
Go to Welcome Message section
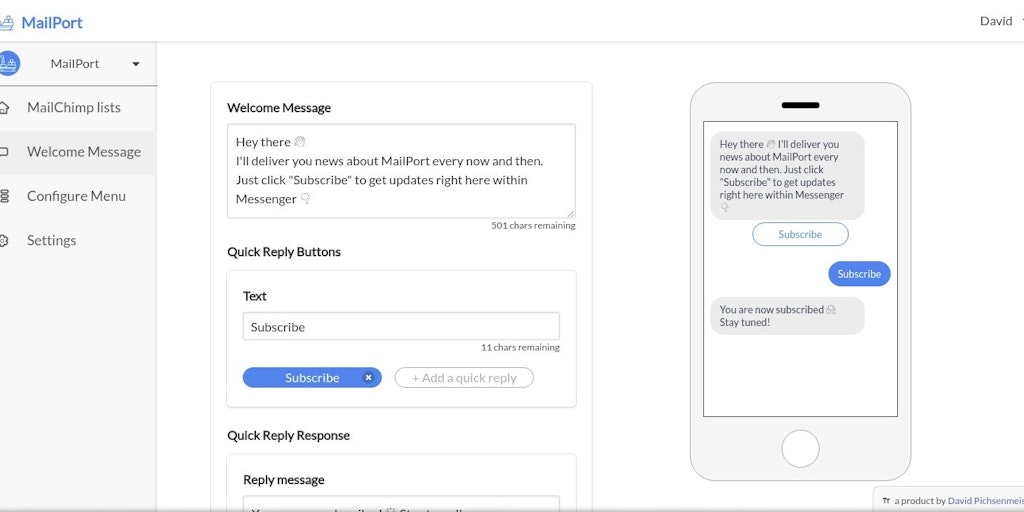(84, 152)
